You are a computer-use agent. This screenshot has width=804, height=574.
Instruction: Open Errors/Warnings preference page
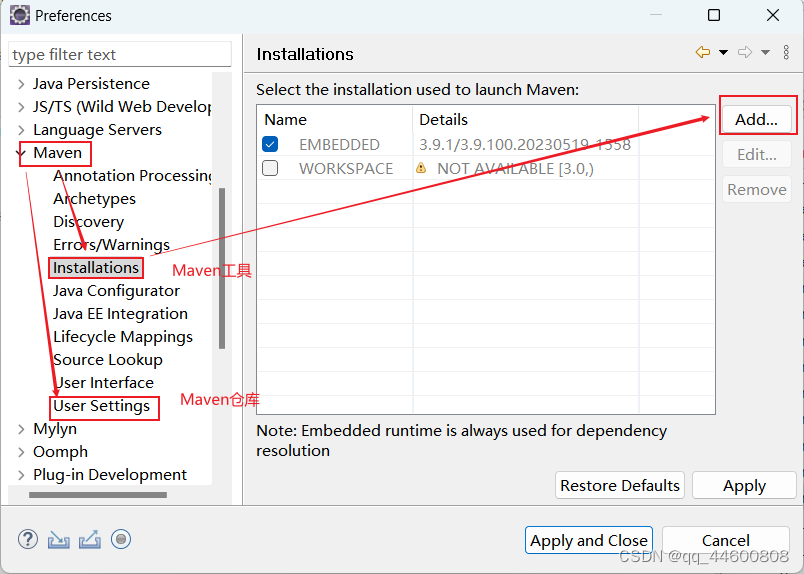[x=111, y=245]
